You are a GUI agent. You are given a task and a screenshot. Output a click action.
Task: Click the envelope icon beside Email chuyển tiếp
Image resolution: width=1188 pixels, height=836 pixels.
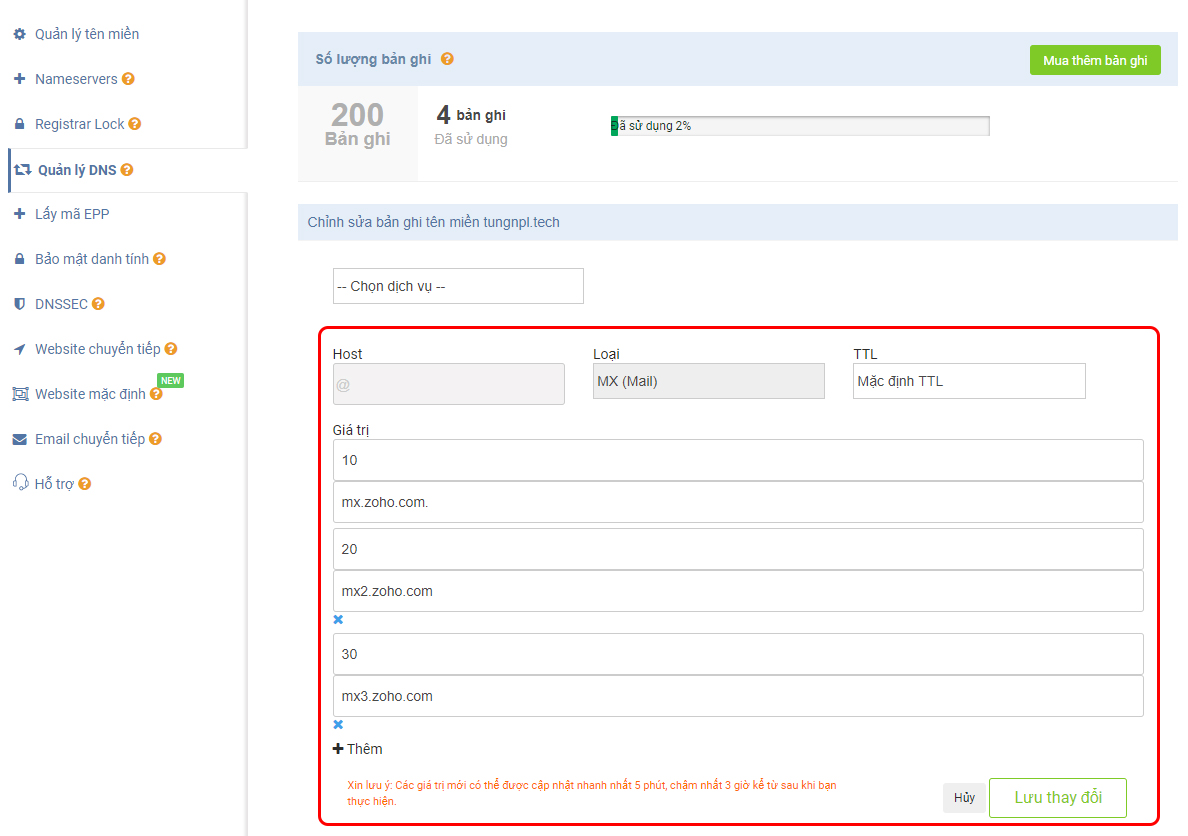click(20, 440)
